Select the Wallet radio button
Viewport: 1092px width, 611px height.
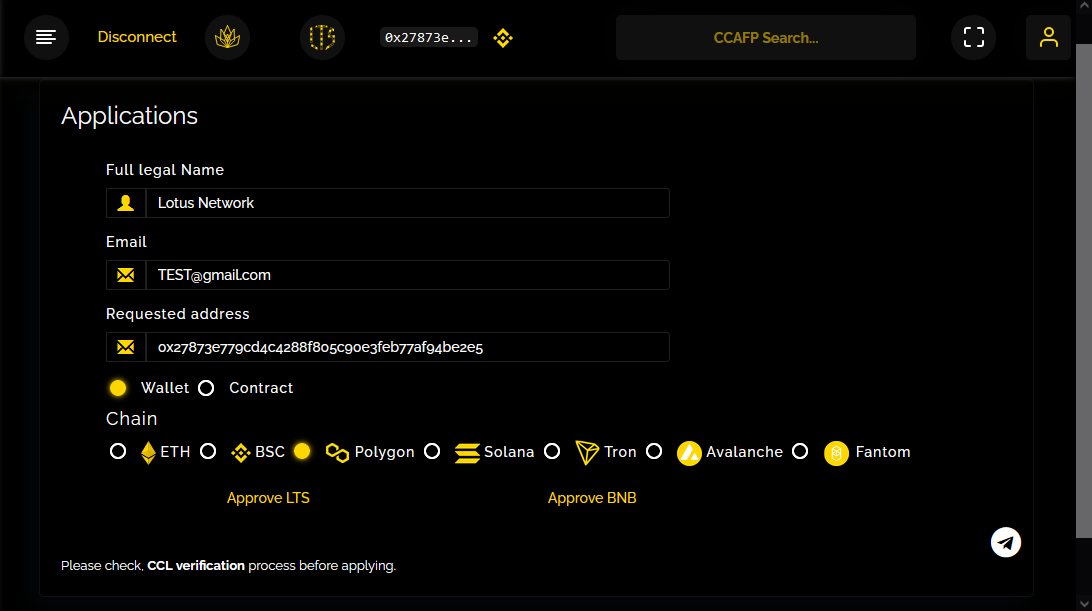tap(118, 388)
